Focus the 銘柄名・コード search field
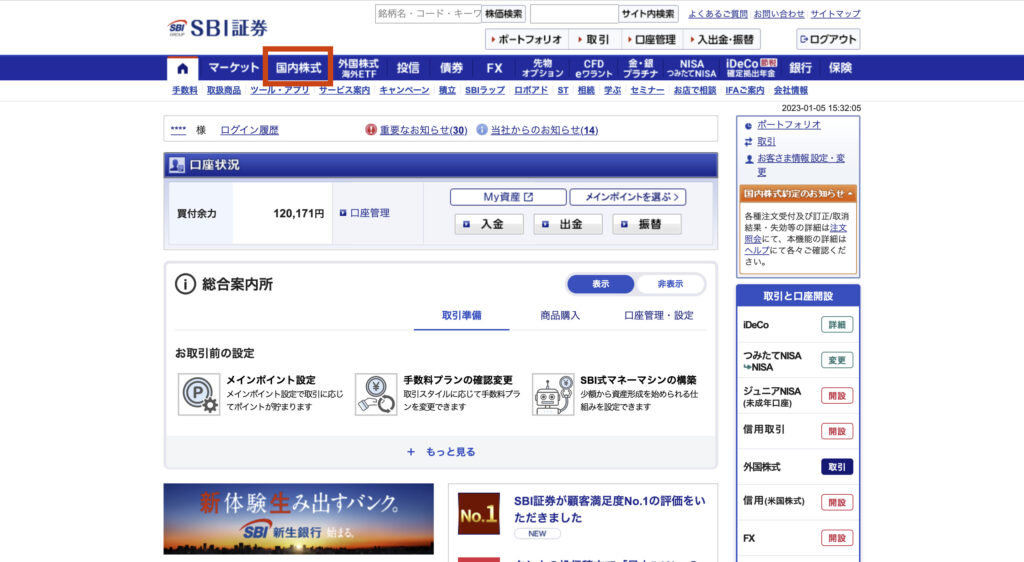 coord(428,14)
